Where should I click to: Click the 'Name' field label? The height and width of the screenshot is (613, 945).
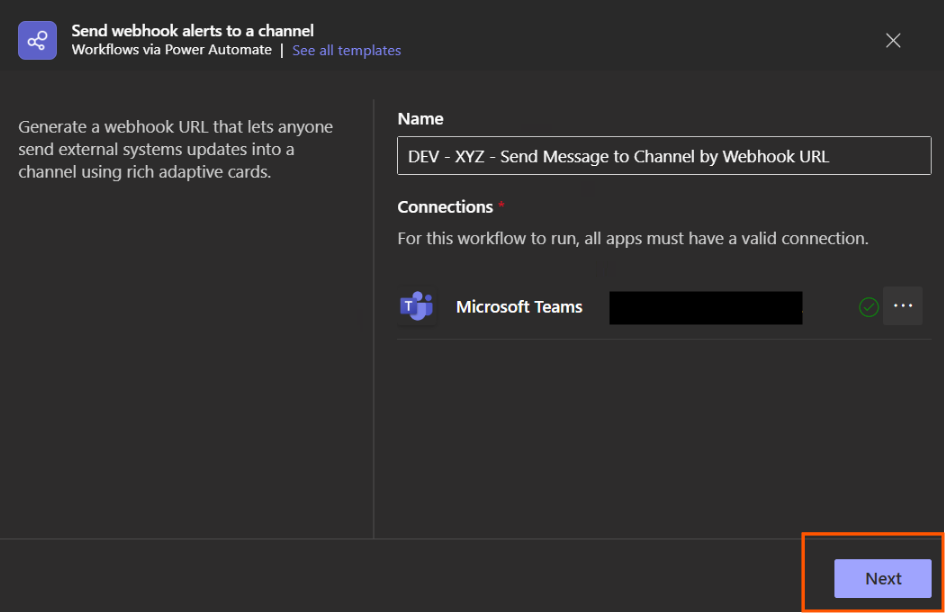click(x=421, y=119)
